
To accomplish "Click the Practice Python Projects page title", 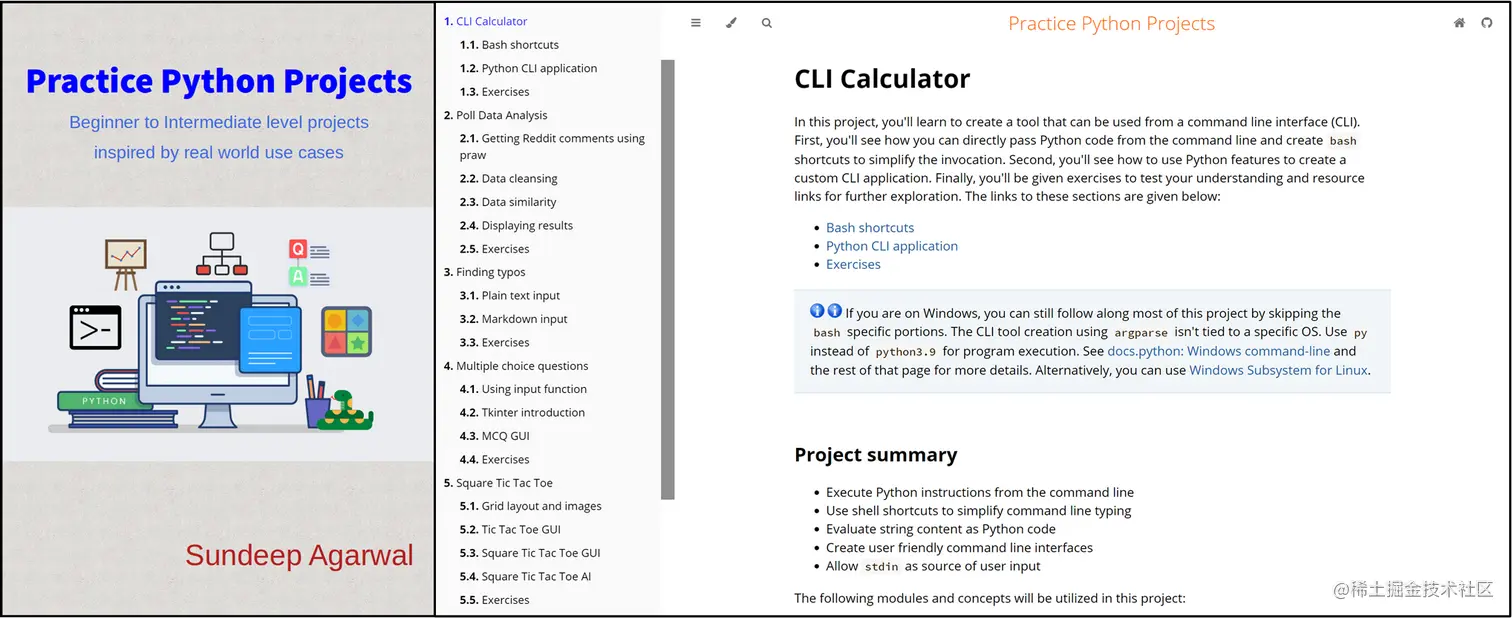I will pos(1111,23).
